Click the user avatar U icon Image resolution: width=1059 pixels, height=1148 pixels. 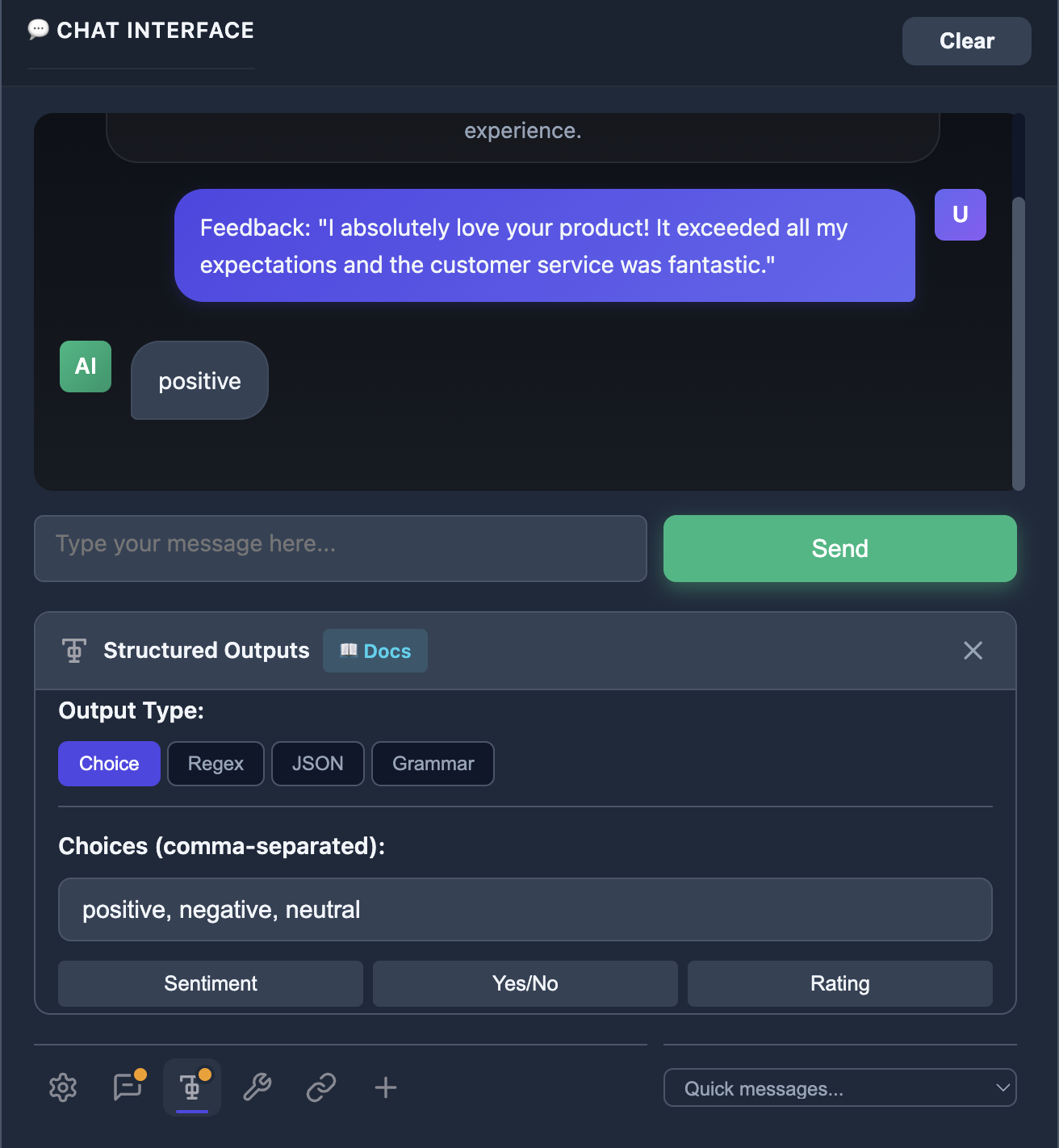tap(960, 215)
